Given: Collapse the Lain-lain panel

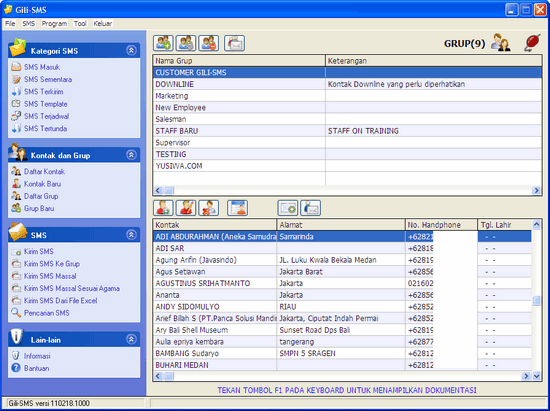Looking at the screenshot, I should (131, 339).
